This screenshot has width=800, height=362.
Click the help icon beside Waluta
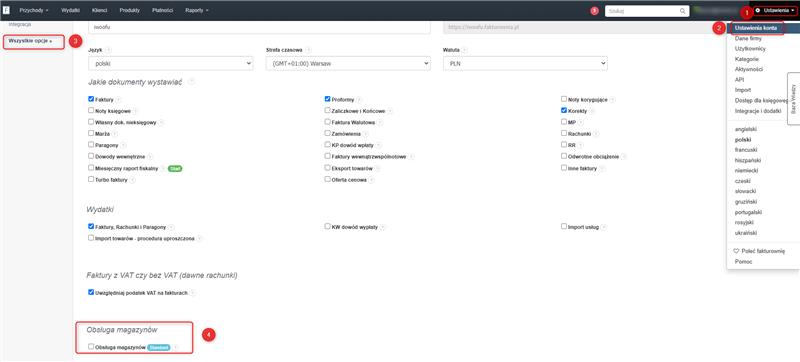point(465,50)
